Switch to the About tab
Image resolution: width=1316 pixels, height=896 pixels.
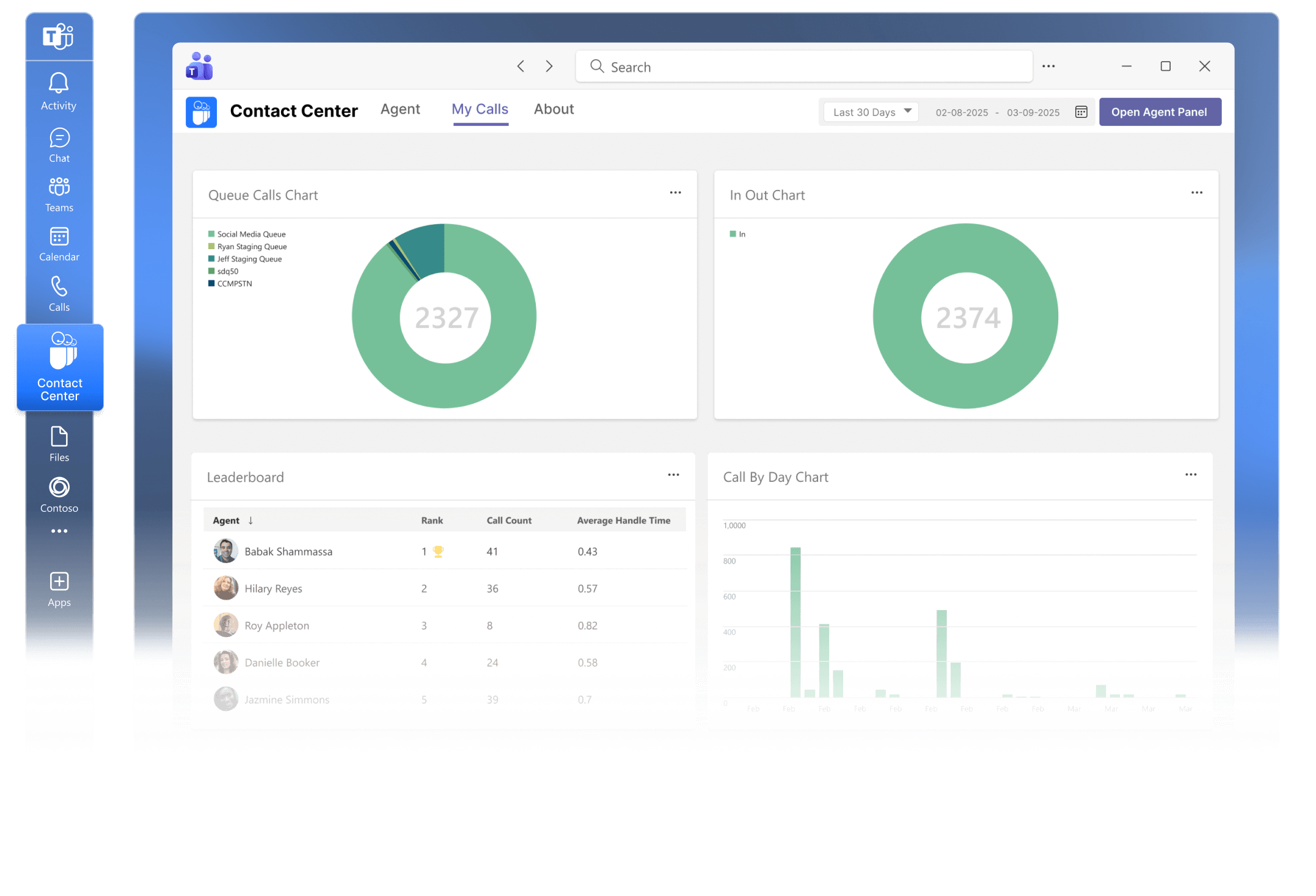[554, 109]
